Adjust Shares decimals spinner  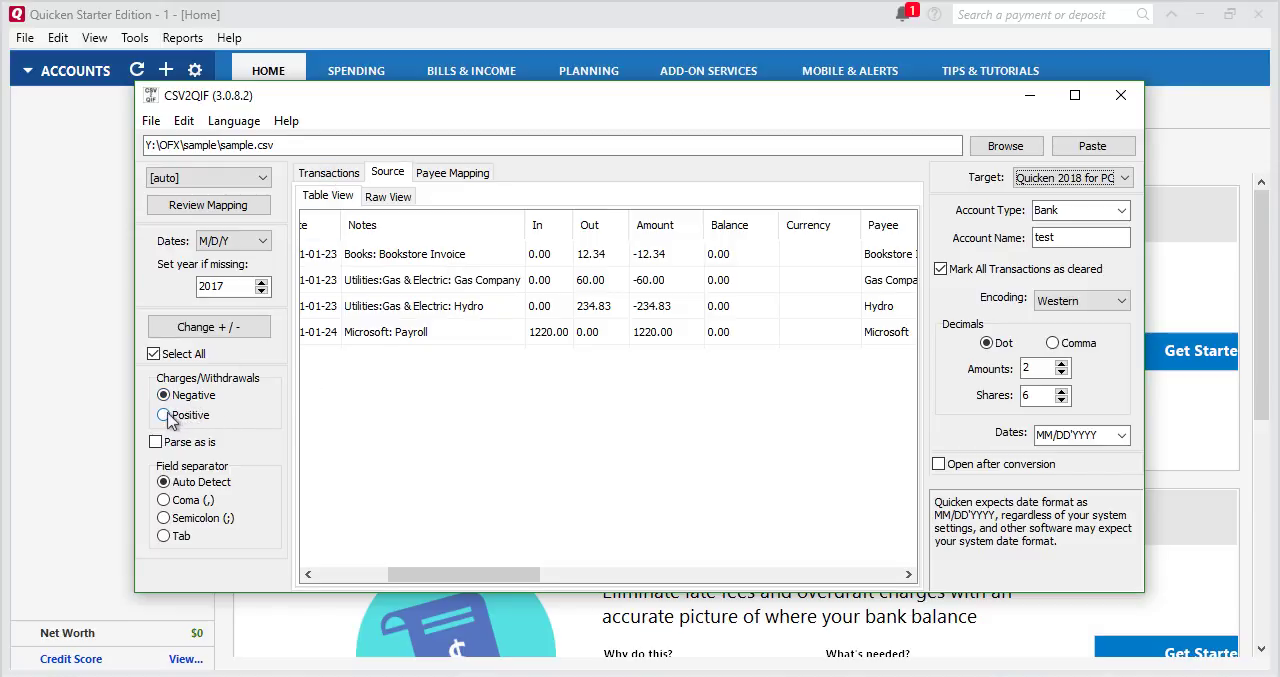click(1062, 396)
